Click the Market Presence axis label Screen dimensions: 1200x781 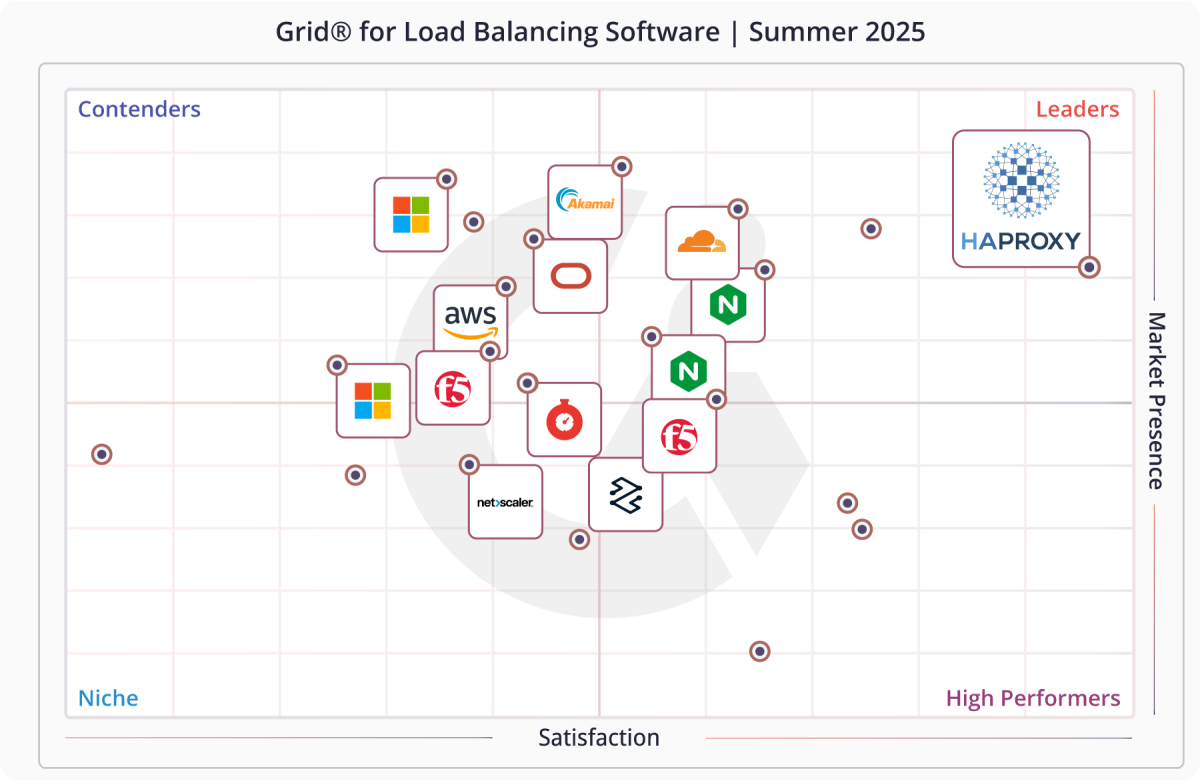(1155, 400)
